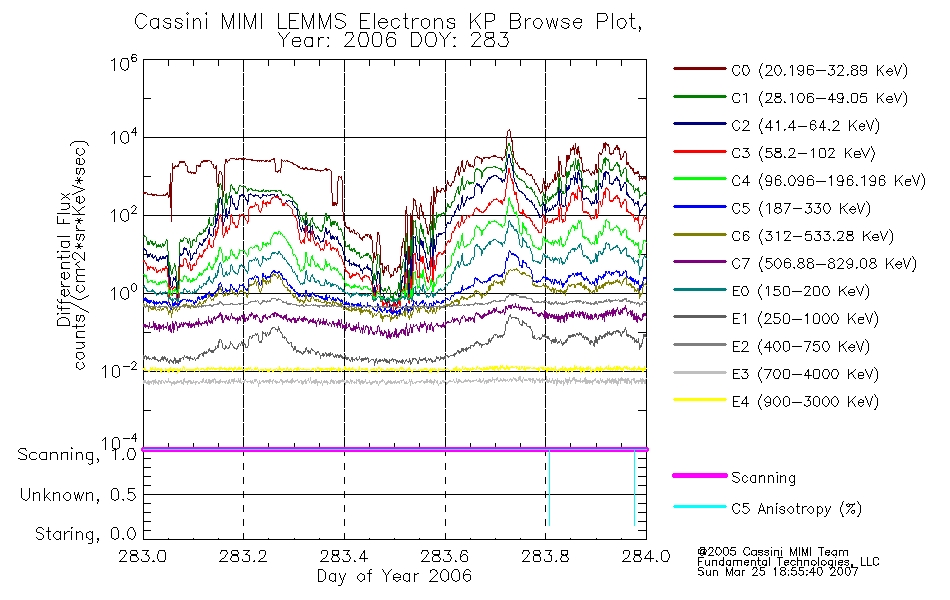950x600 pixels.
Task: Click the dark red C0 legend line swatch
Action: pyautogui.click(x=700, y=69)
